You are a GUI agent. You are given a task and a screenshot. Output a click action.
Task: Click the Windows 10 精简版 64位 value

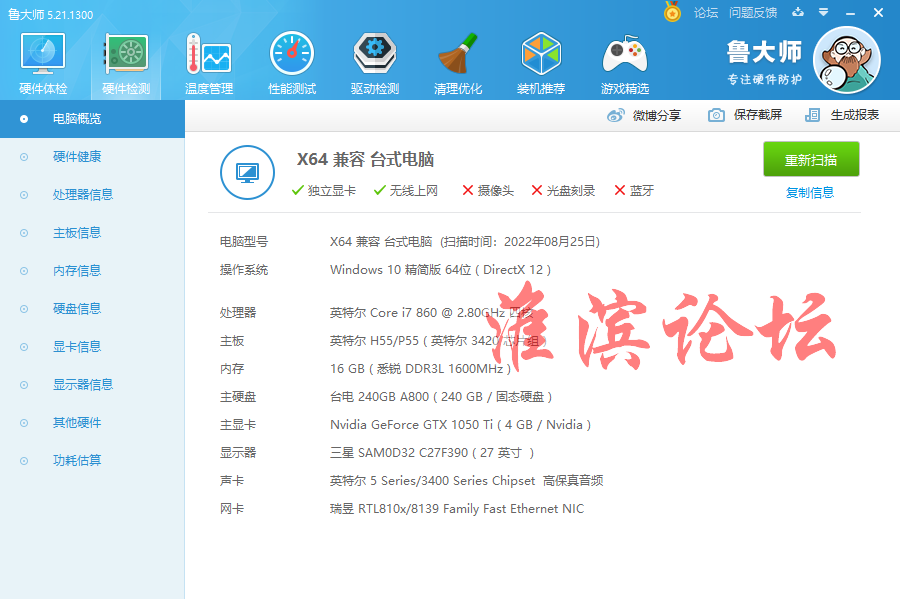tap(440, 270)
